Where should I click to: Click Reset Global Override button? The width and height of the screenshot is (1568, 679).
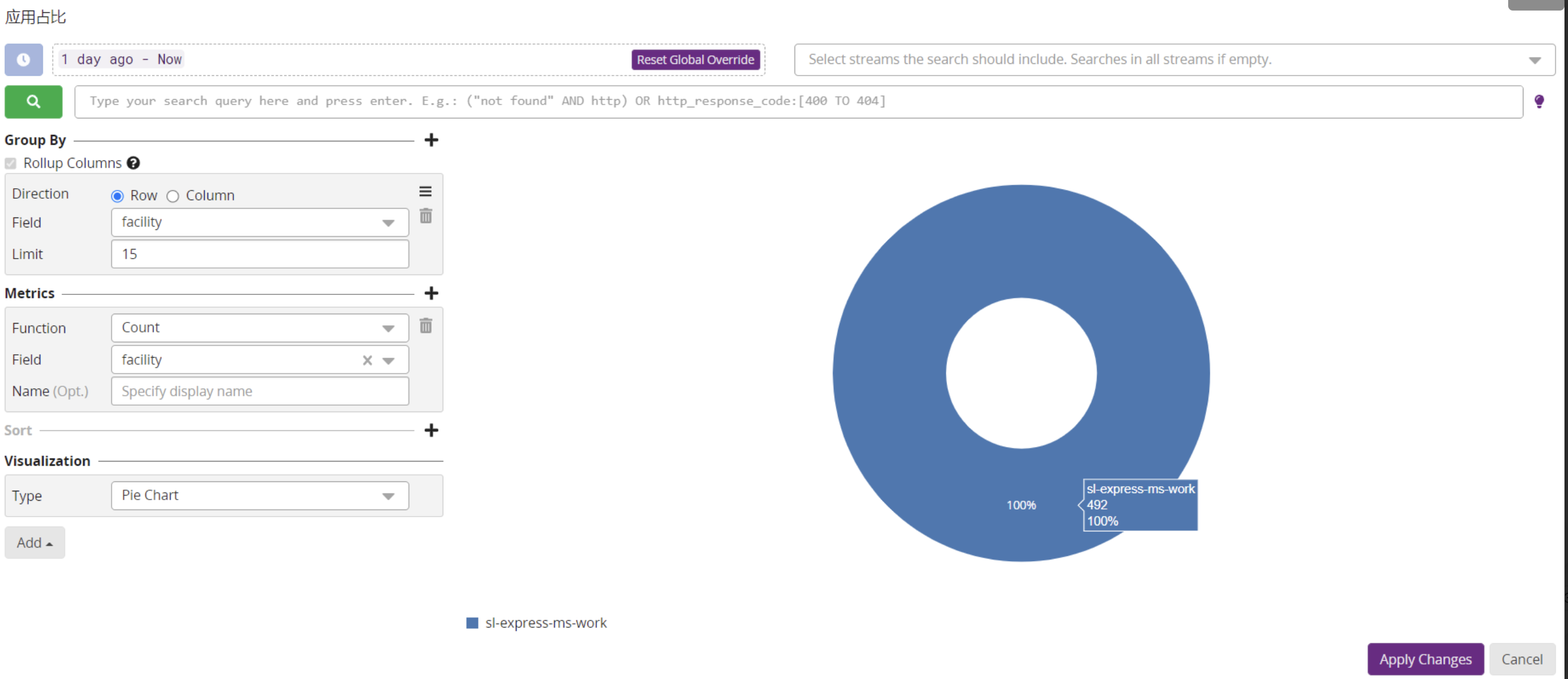point(695,60)
